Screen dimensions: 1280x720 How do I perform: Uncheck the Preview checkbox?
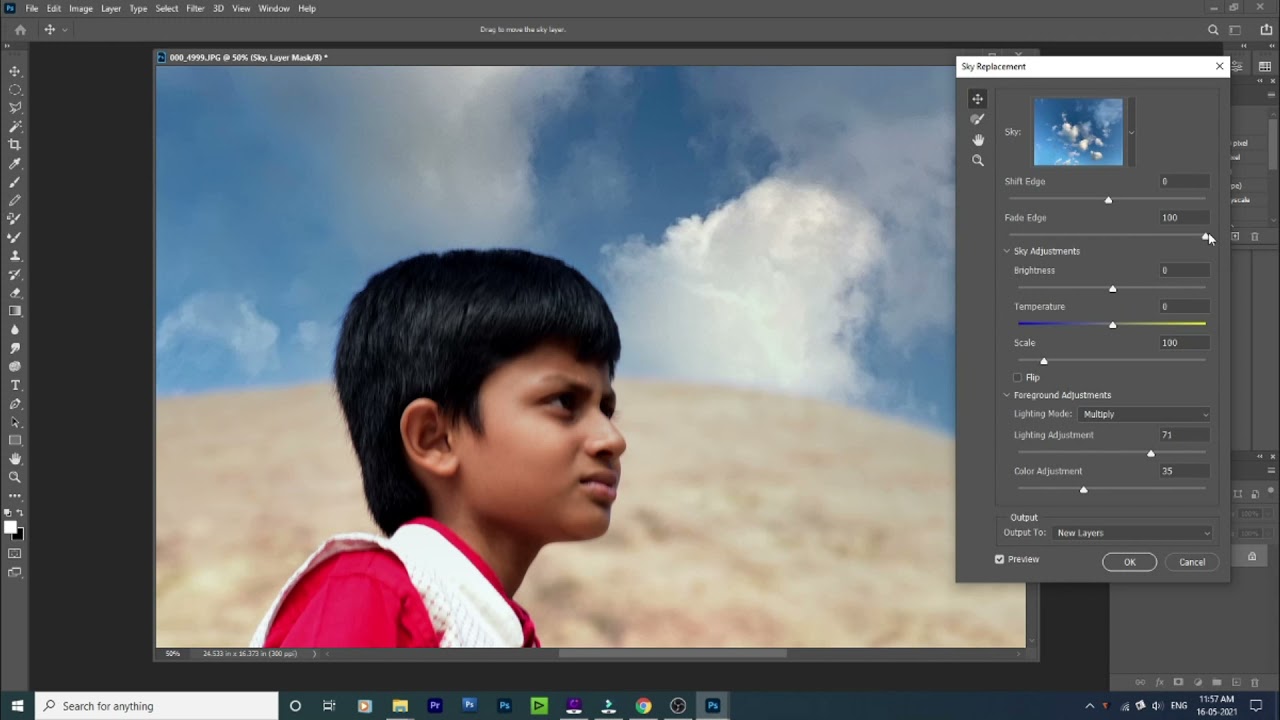tap(999, 559)
